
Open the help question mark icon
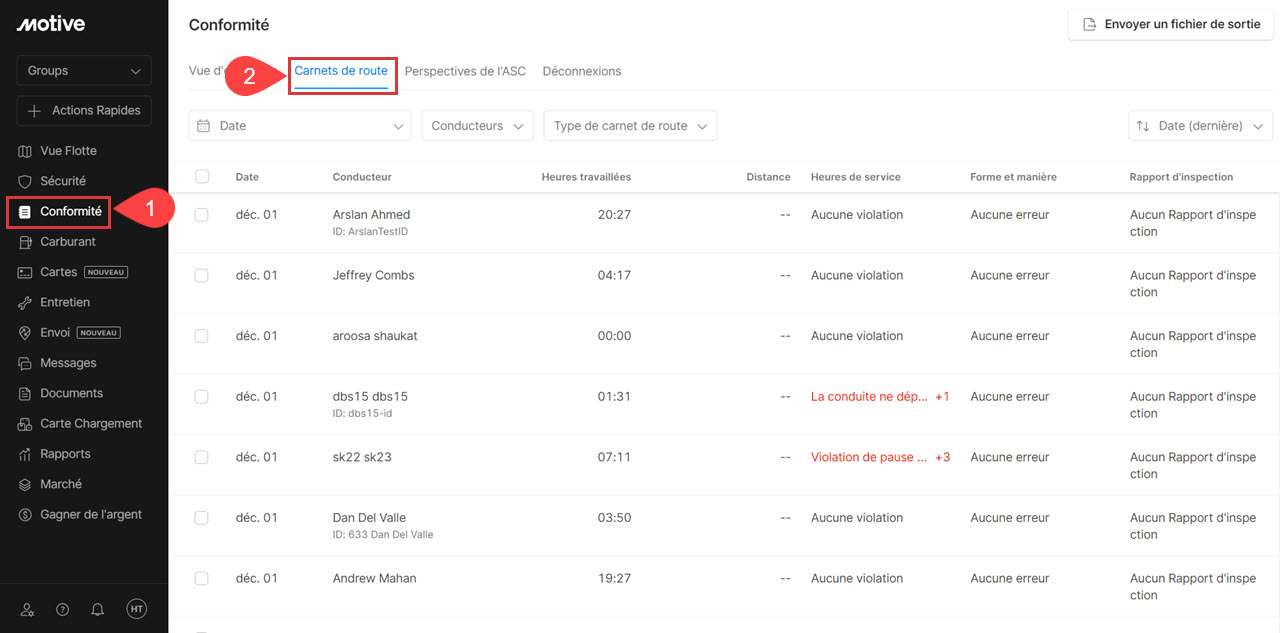point(62,609)
